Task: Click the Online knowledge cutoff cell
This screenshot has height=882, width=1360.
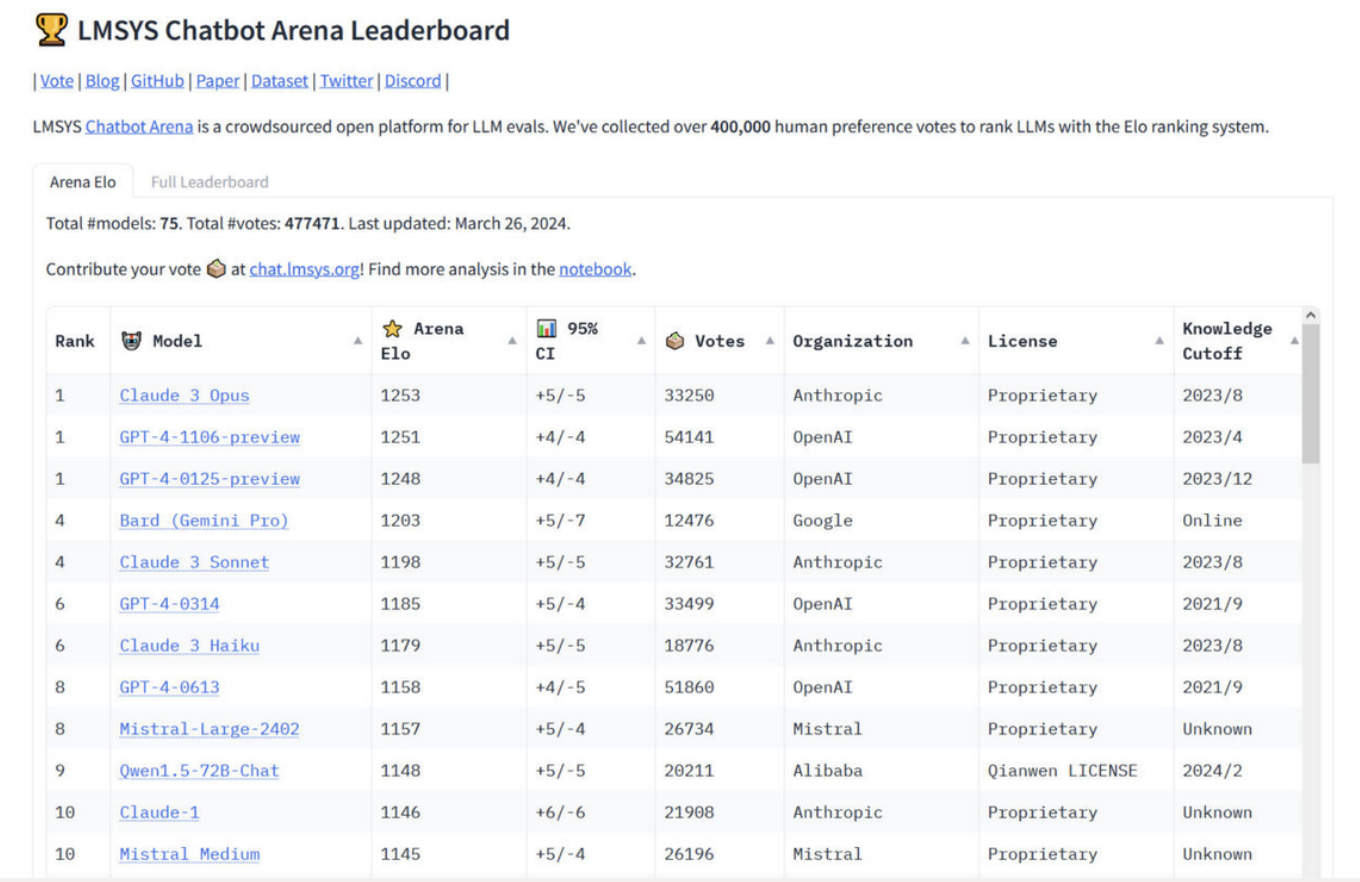Action: tap(1239, 520)
